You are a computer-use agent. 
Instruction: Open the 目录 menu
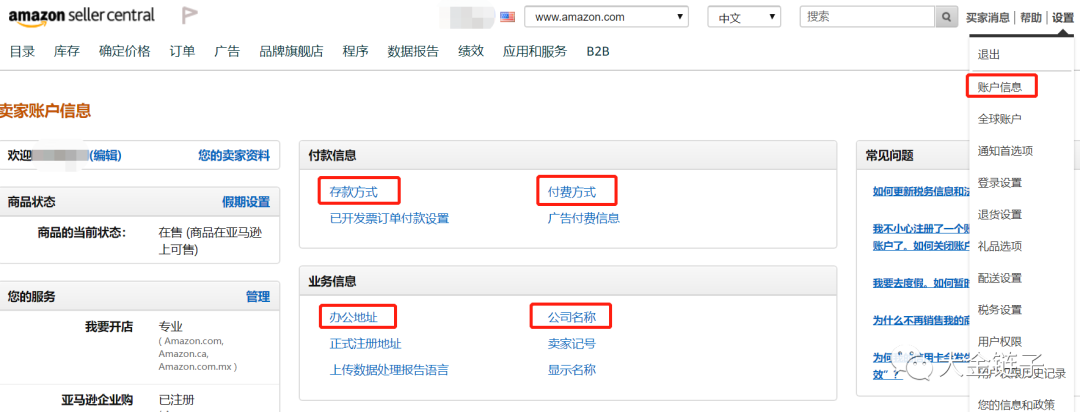22,51
